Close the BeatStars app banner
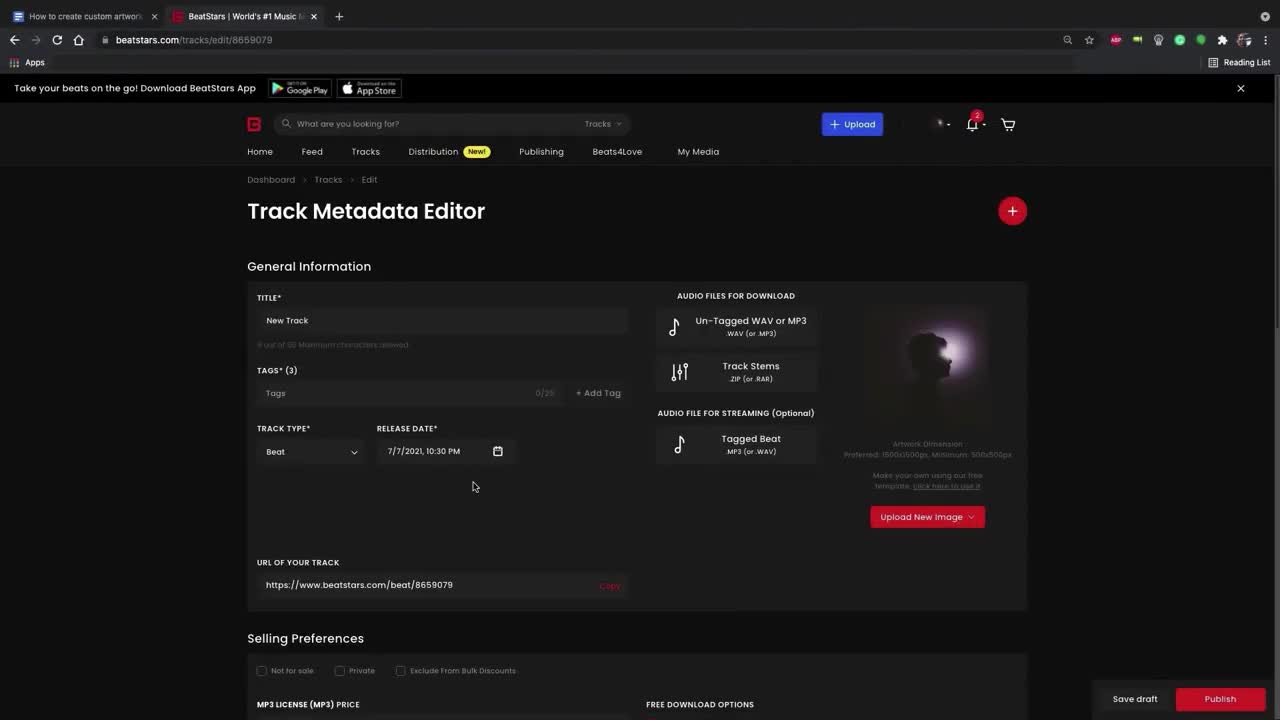Image resolution: width=1280 pixels, height=720 pixels. pos(1241,88)
